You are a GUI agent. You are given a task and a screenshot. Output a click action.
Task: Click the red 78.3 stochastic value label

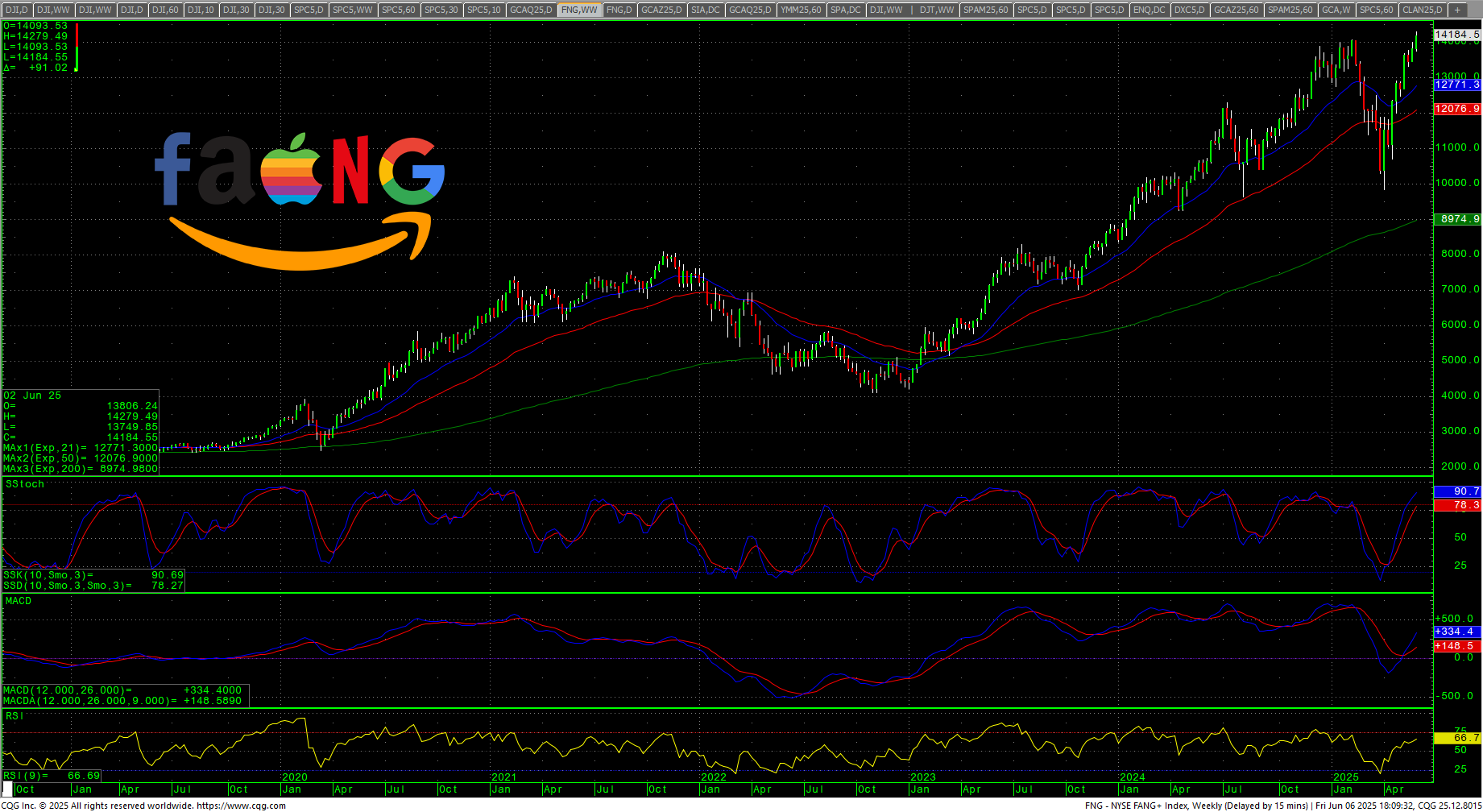coord(1457,505)
